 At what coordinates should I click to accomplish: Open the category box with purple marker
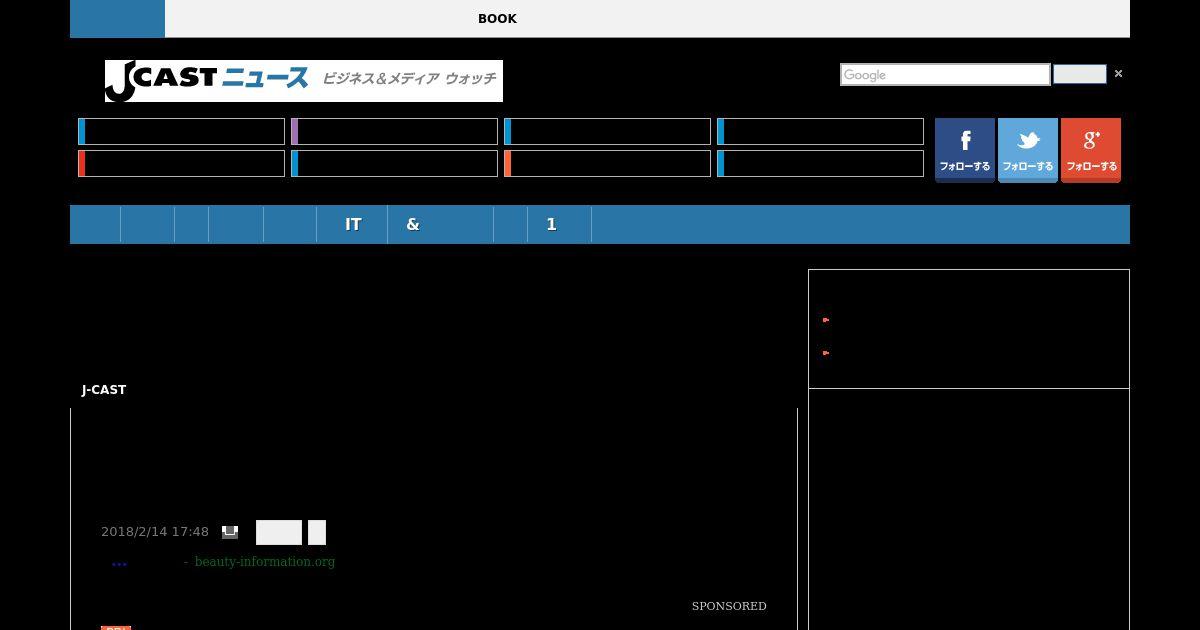(x=394, y=132)
